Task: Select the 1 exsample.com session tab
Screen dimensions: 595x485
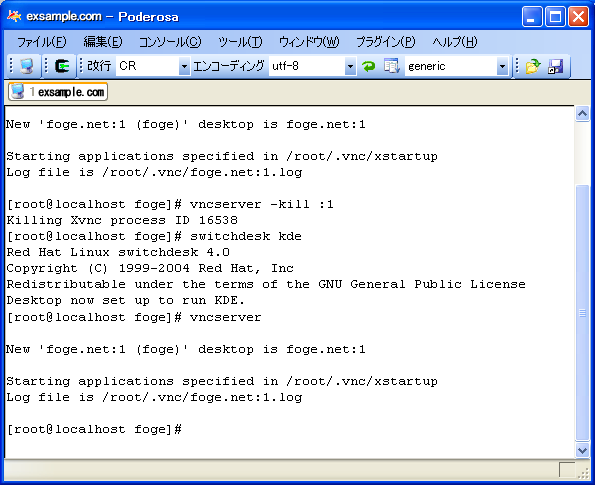Action: (x=58, y=92)
